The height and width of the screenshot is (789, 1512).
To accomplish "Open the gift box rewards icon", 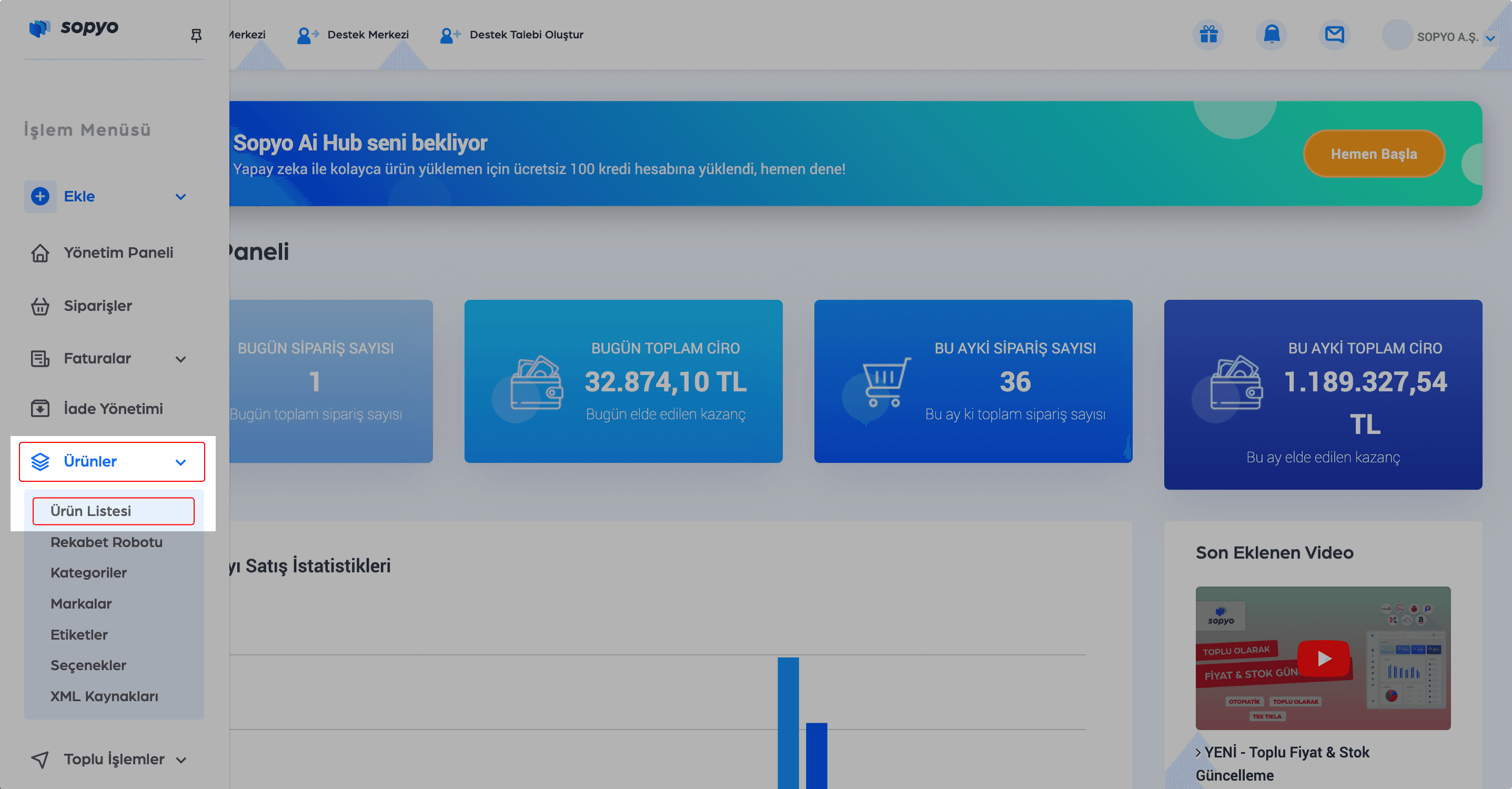I will pos(1208,34).
